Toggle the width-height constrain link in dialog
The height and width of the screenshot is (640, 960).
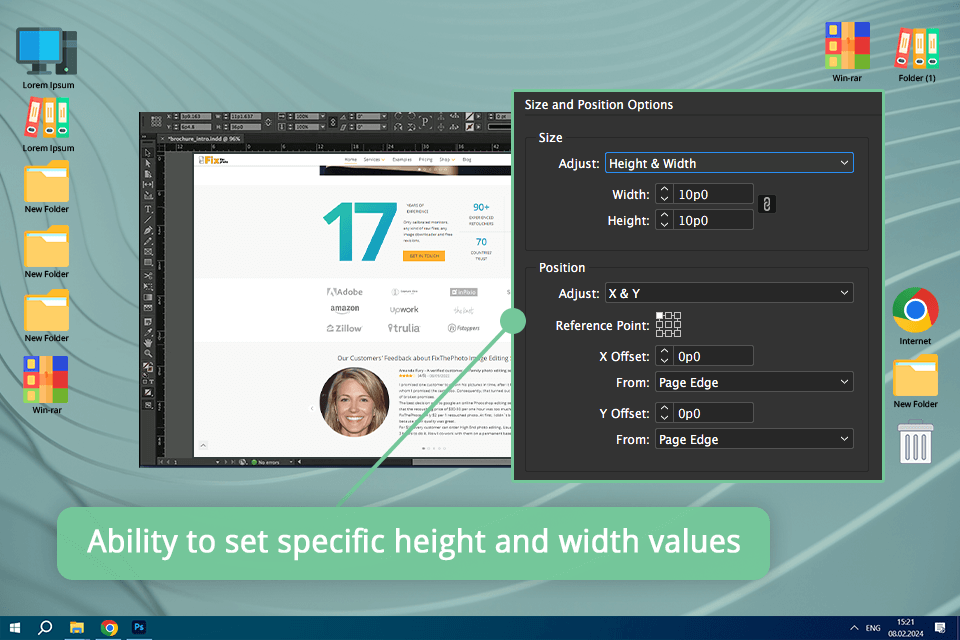pos(767,204)
